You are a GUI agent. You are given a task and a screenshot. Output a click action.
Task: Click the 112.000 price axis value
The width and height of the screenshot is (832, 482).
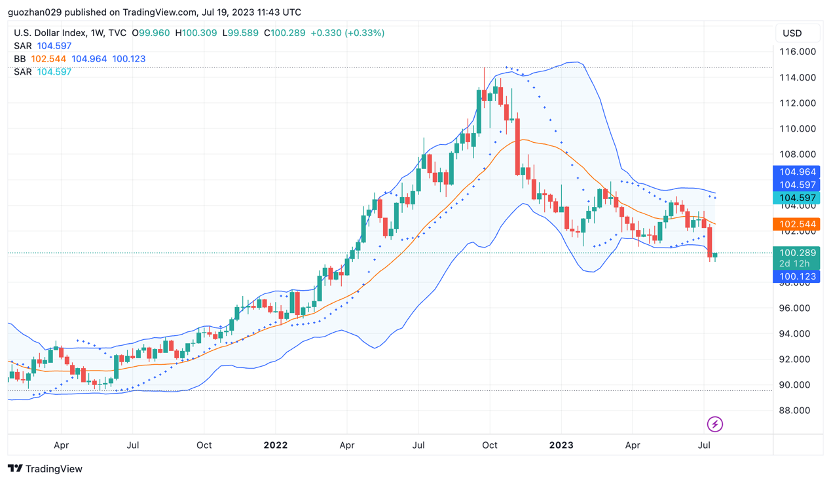(x=797, y=103)
